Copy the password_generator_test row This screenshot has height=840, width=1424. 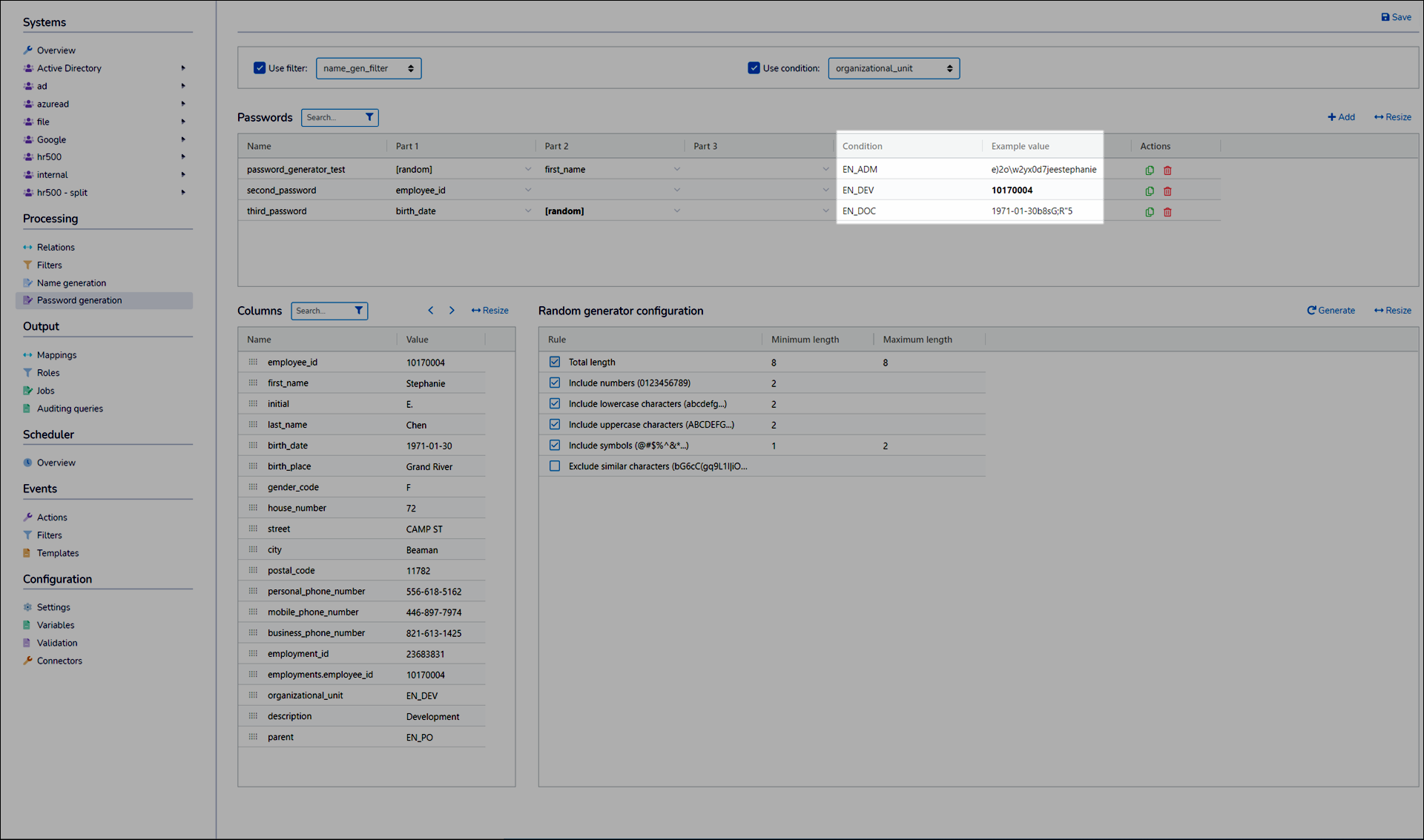click(x=1150, y=170)
